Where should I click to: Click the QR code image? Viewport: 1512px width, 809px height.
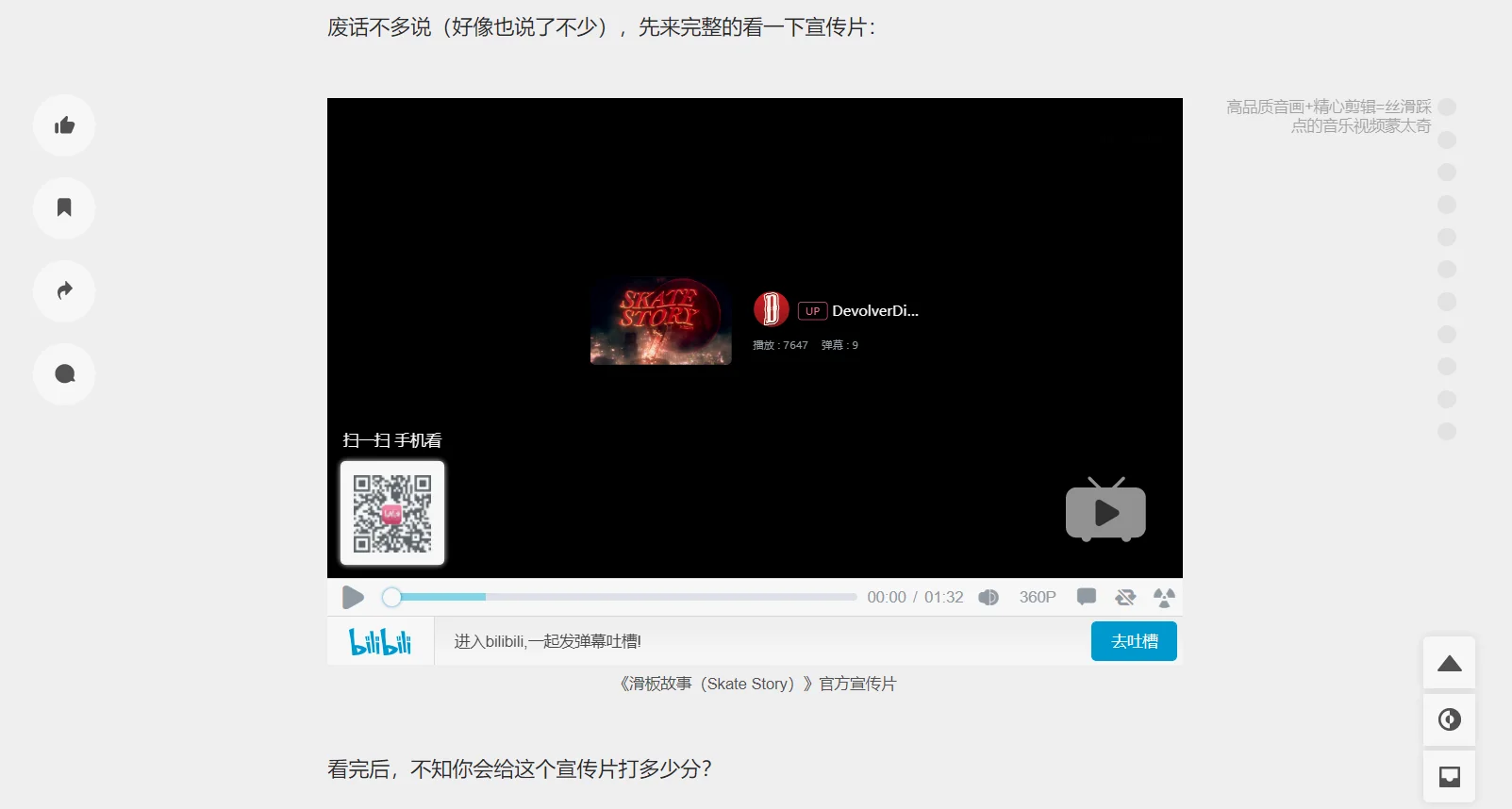(392, 513)
